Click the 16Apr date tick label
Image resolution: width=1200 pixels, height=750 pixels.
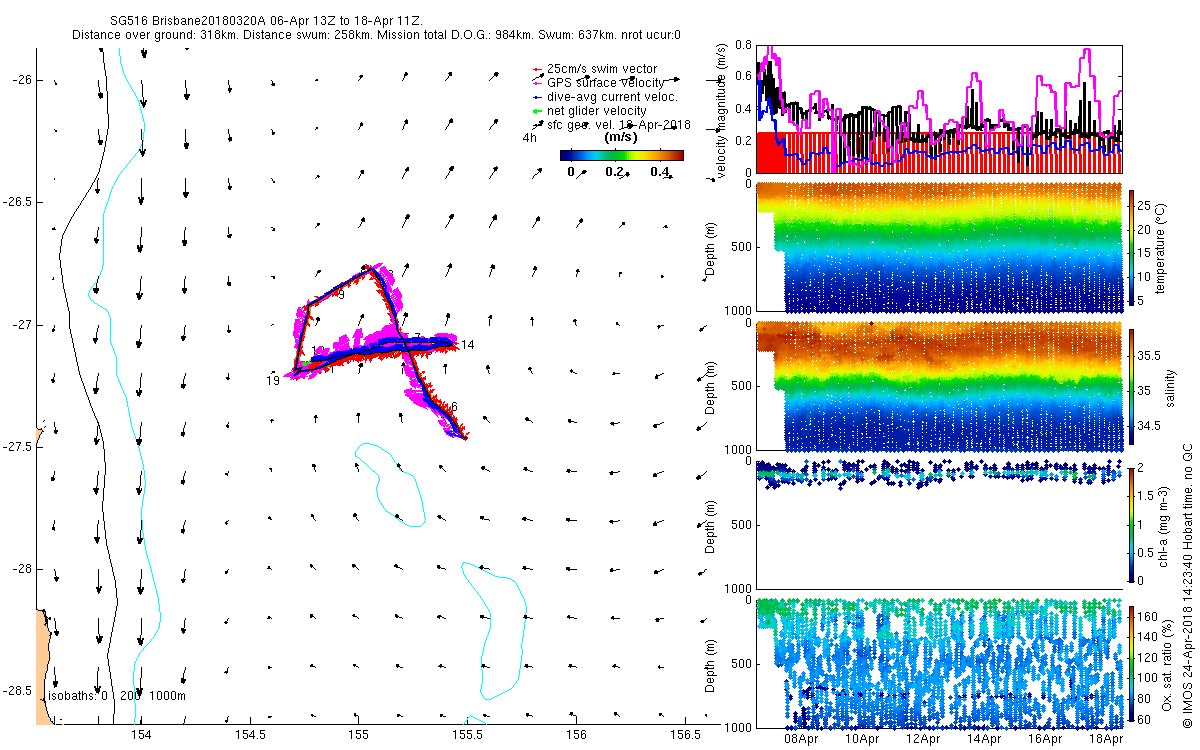point(1046,740)
